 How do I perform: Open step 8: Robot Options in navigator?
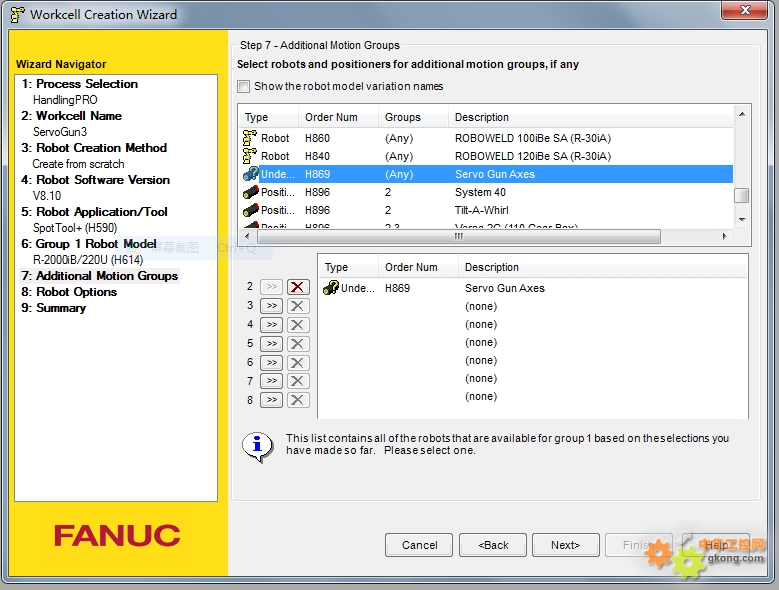(x=69, y=292)
